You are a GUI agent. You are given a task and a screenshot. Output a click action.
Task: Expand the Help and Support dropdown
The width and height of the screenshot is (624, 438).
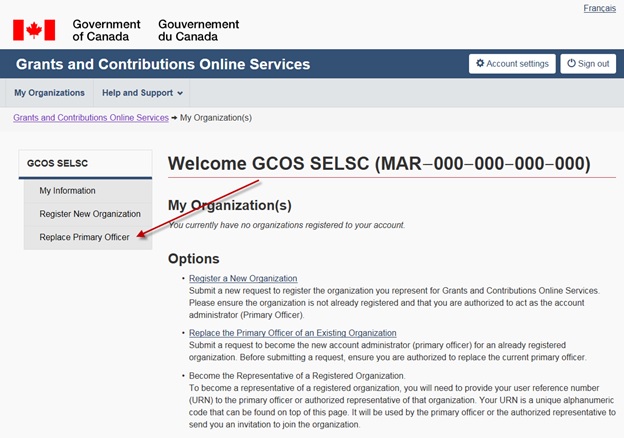[143, 93]
